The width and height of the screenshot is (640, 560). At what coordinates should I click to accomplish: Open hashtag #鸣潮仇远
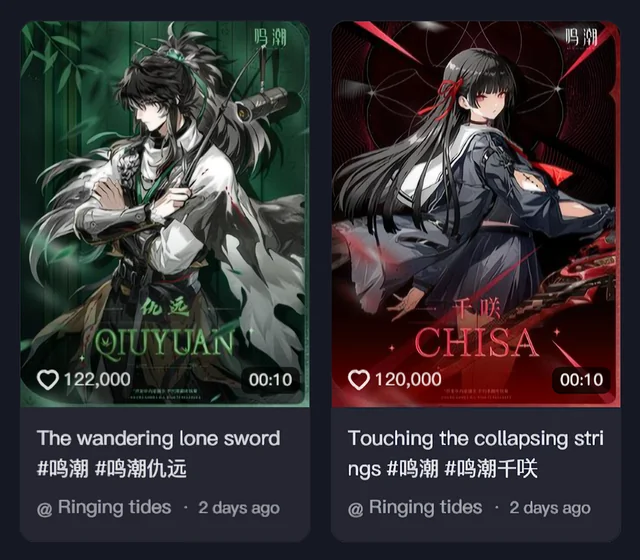[x=141, y=468]
